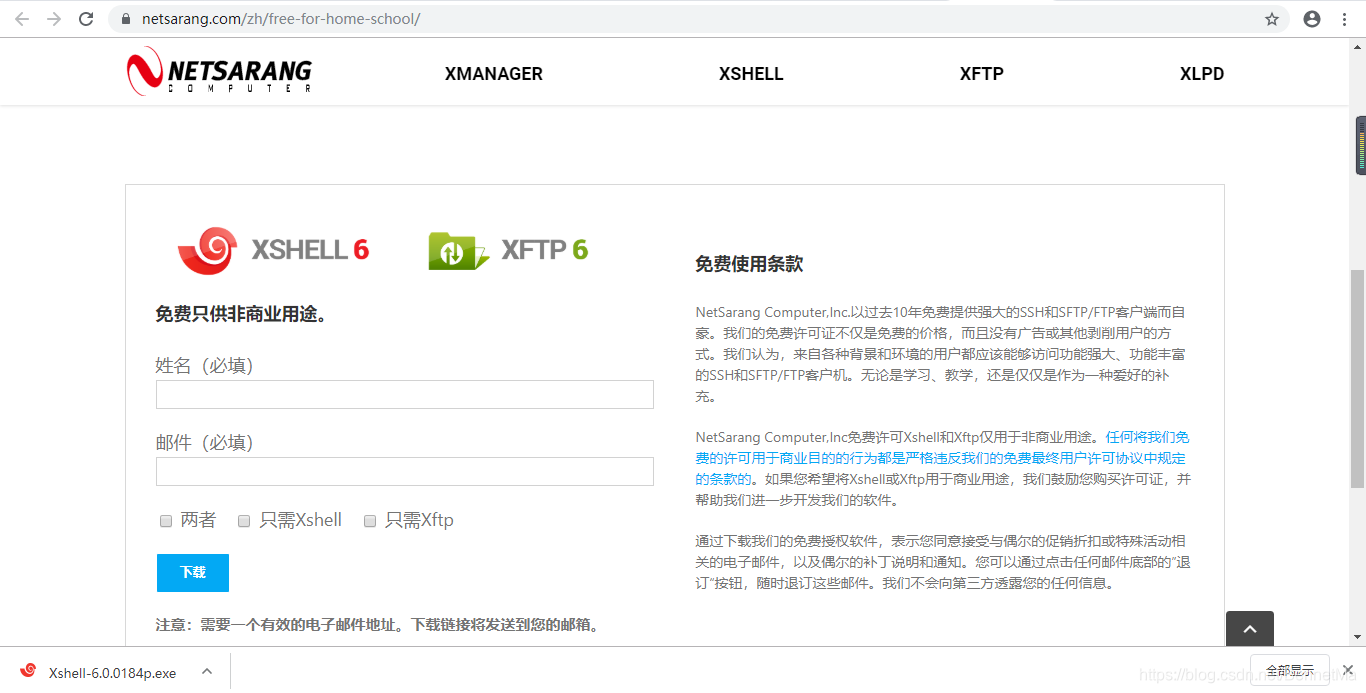1366x693 pixels.
Task: Check the 只需Xftp checkbox
Action: [x=370, y=521]
